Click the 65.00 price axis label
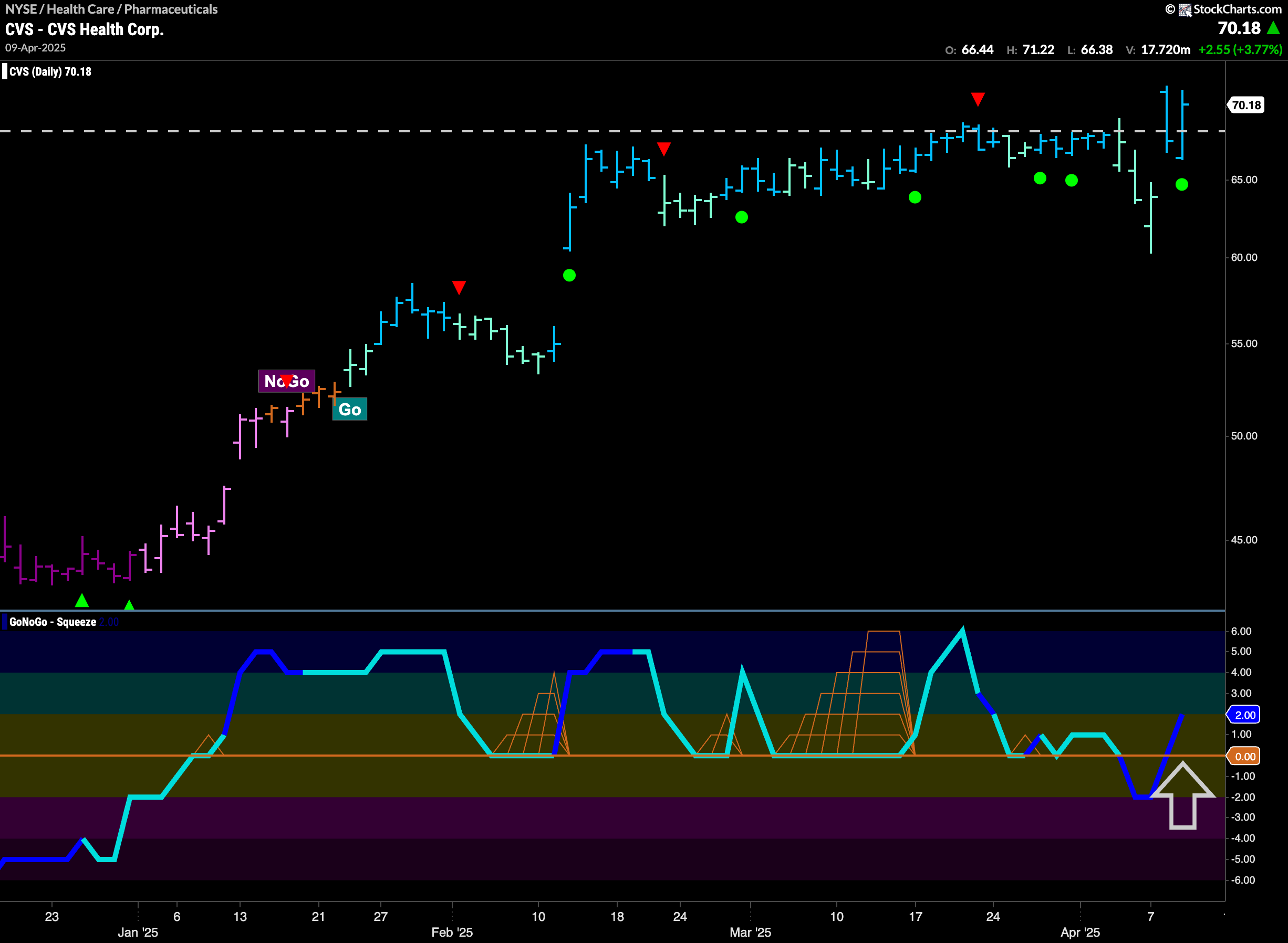The width and height of the screenshot is (1288, 943). coord(1244,180)
